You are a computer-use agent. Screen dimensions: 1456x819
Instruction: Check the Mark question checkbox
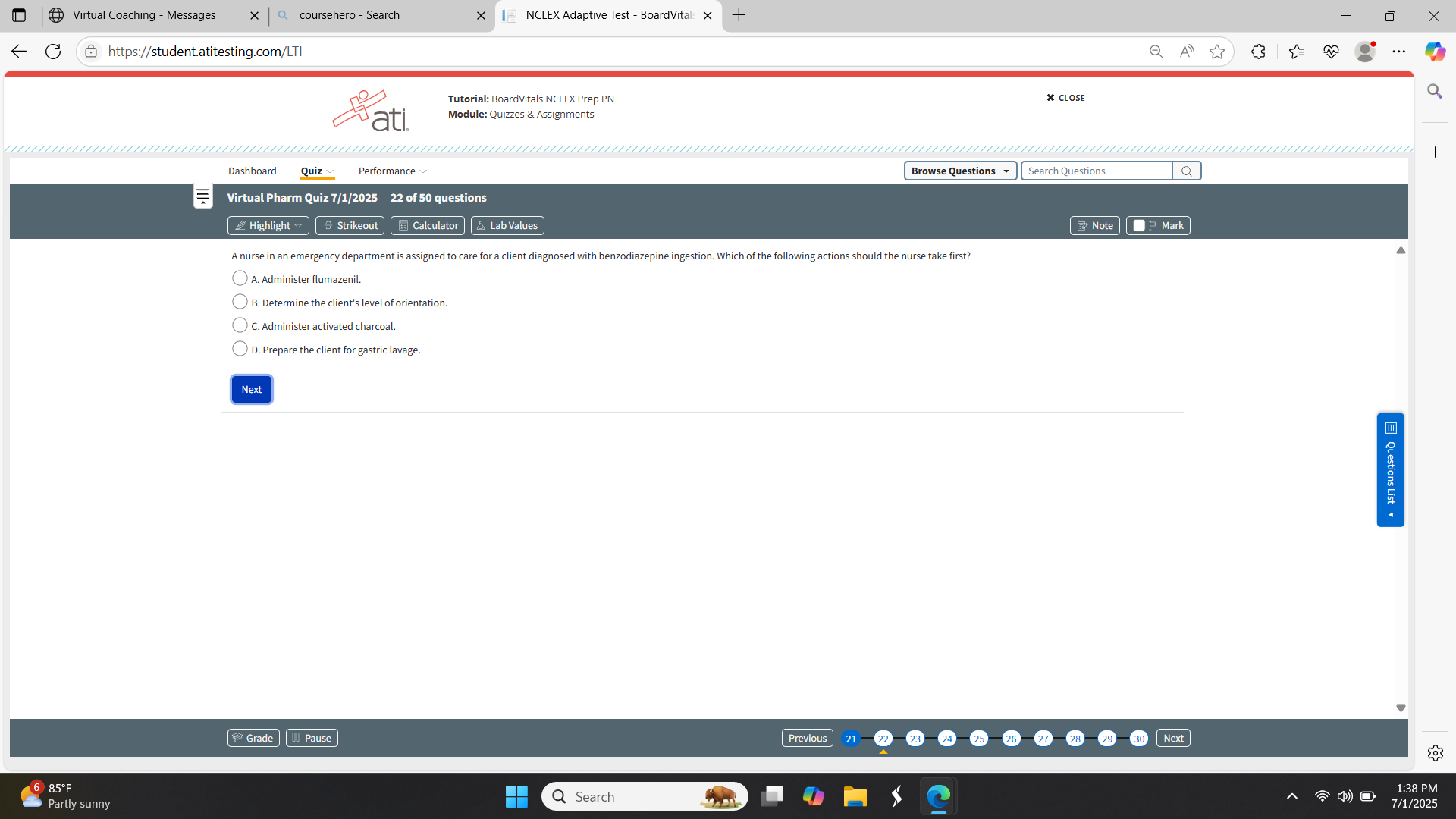pyautogui.click(x=1138, y=225)
